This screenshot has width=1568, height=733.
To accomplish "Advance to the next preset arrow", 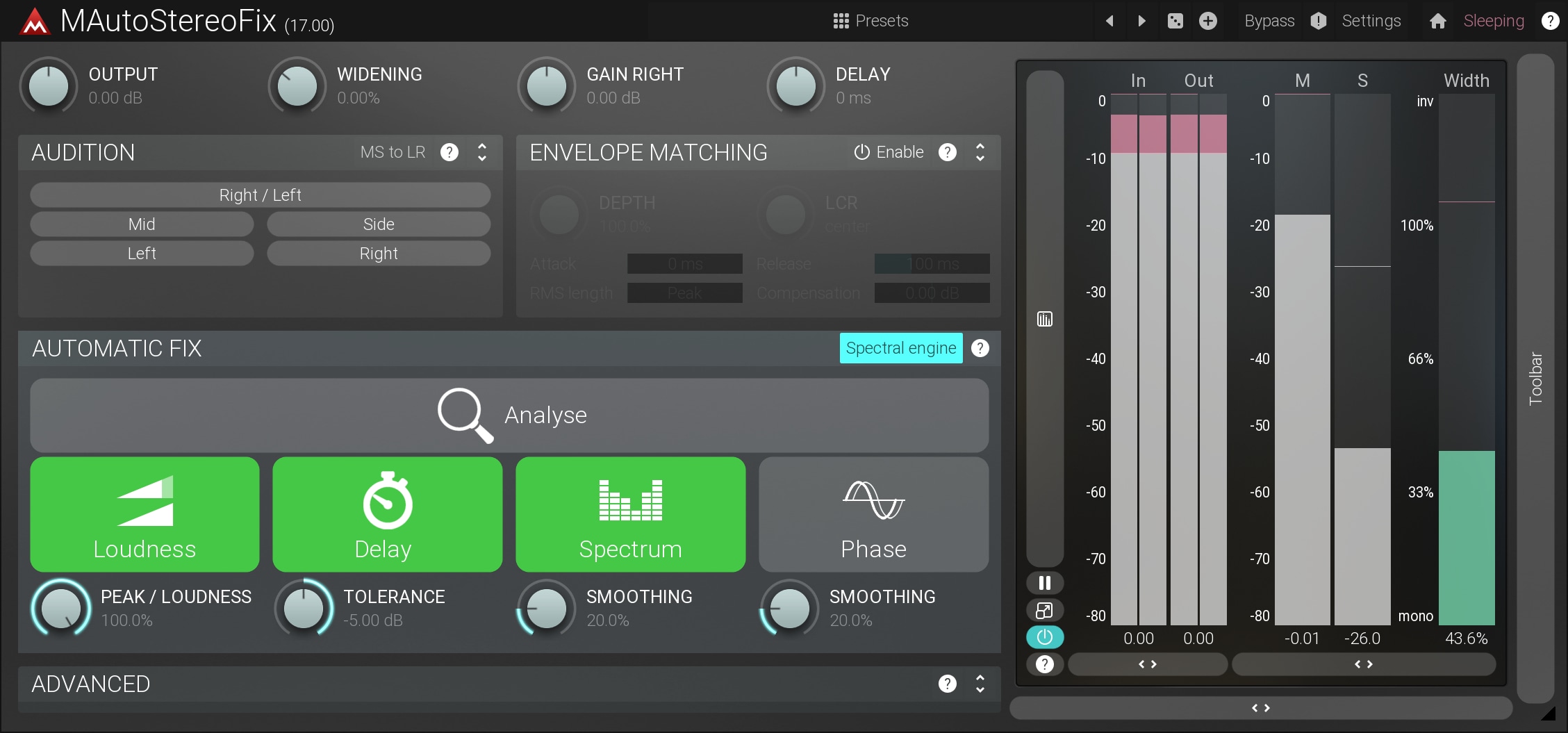I will click(x=1141, y=21).
